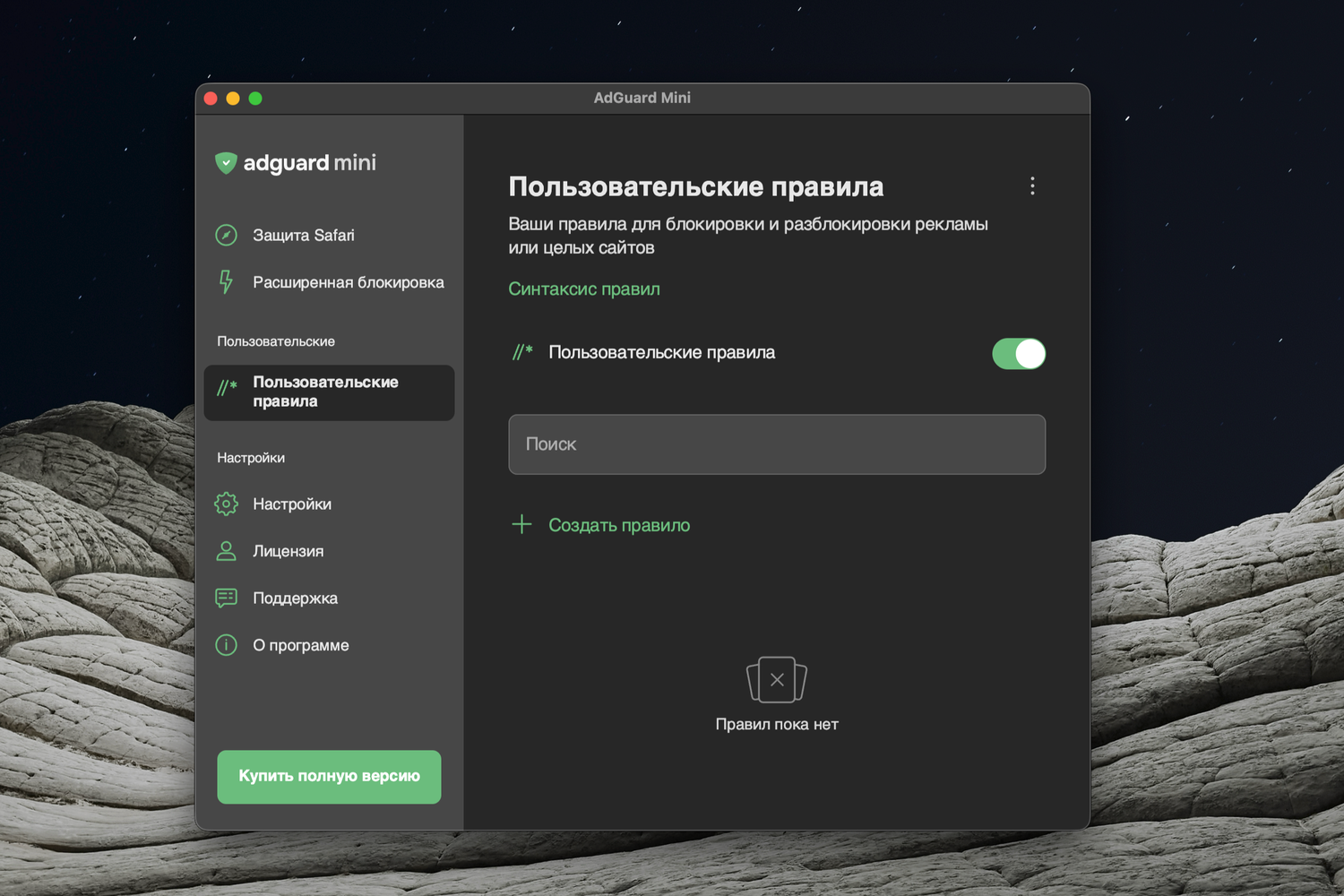Click the large Пользовательские правила page heading
The image size is (1344, 896).
[x=696, y=186]
